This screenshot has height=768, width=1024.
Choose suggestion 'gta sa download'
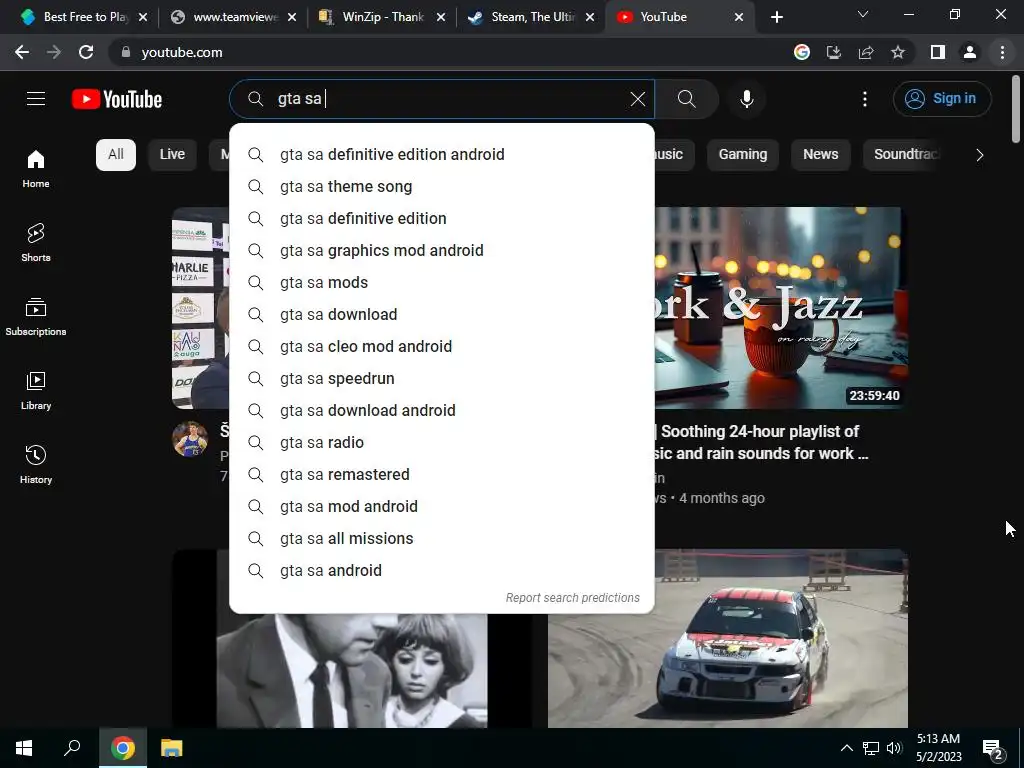click(442, 315)
